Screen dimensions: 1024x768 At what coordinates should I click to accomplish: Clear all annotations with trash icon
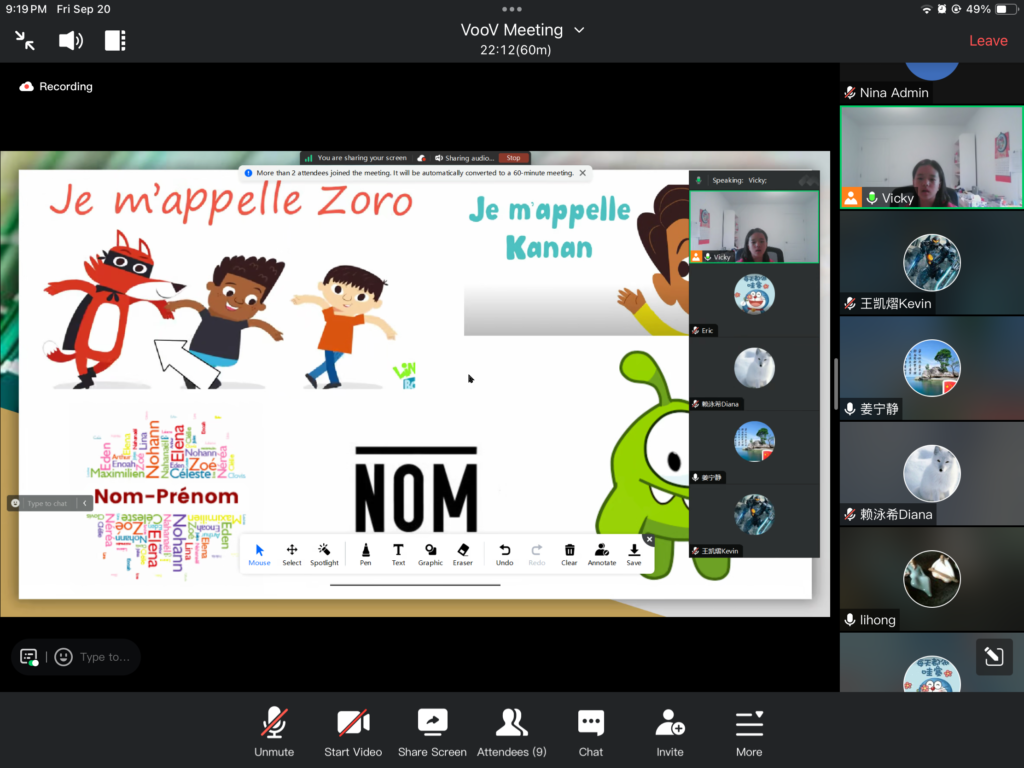(569, 554)
